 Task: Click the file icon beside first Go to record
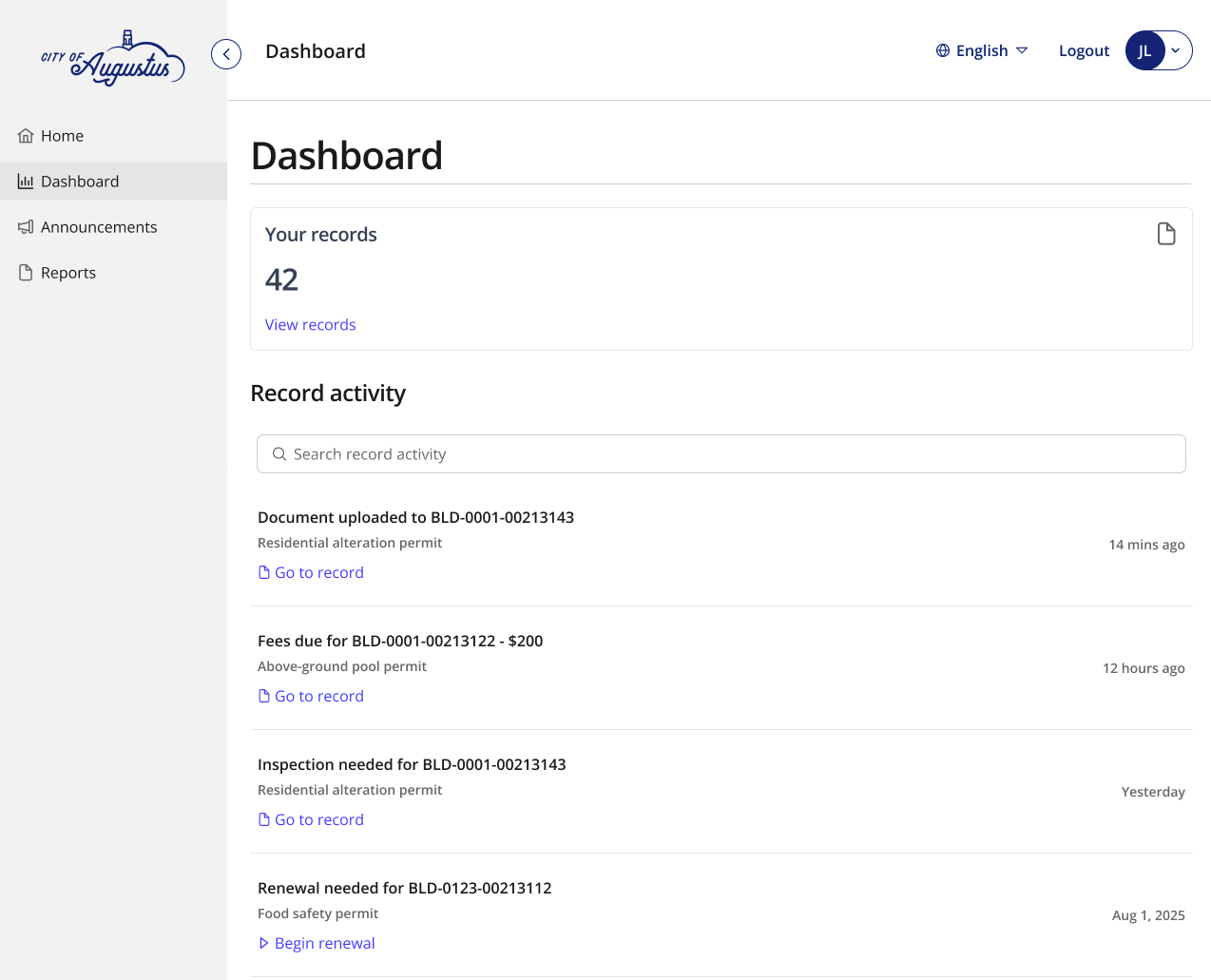click(x=263, y=571)
